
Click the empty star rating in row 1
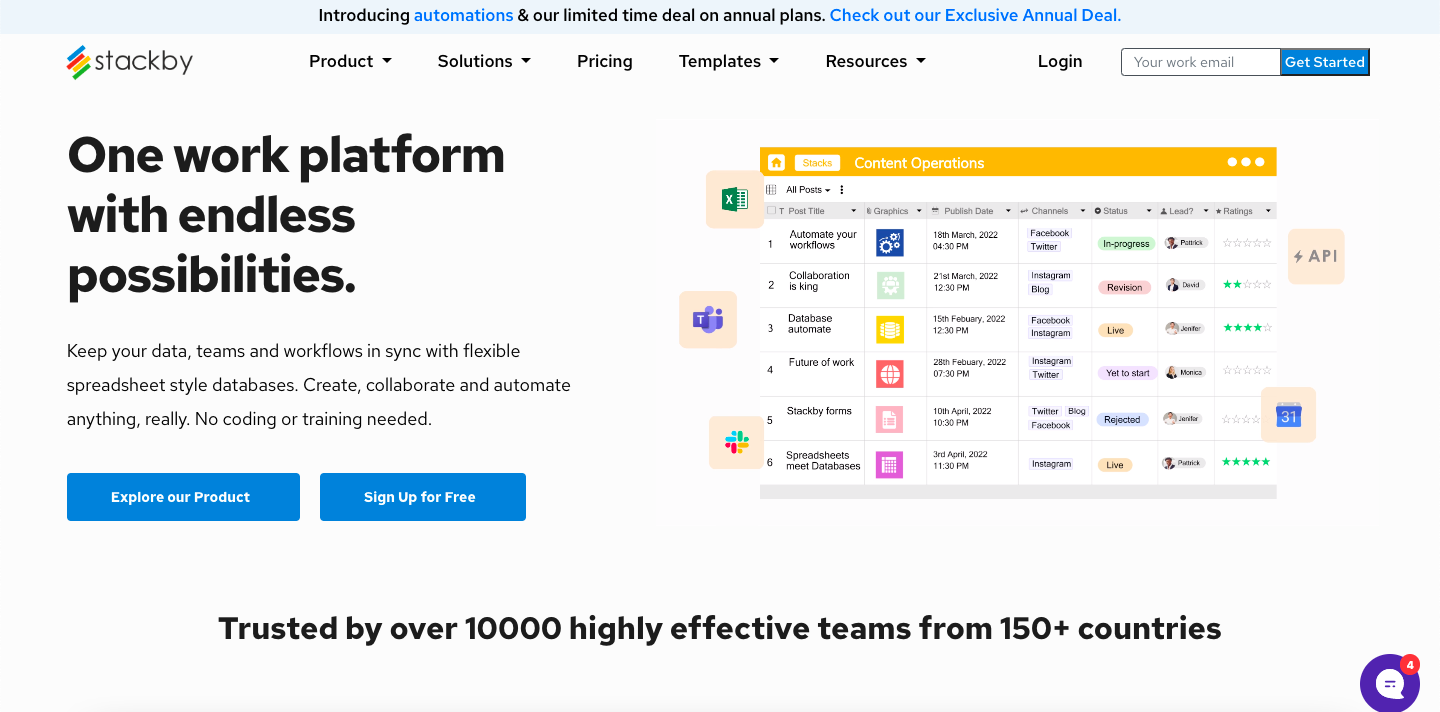[1247, 243]
